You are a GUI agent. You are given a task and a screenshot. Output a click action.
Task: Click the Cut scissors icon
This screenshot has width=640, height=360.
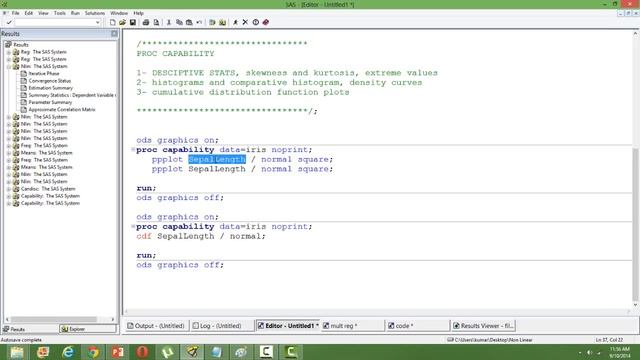169,22
